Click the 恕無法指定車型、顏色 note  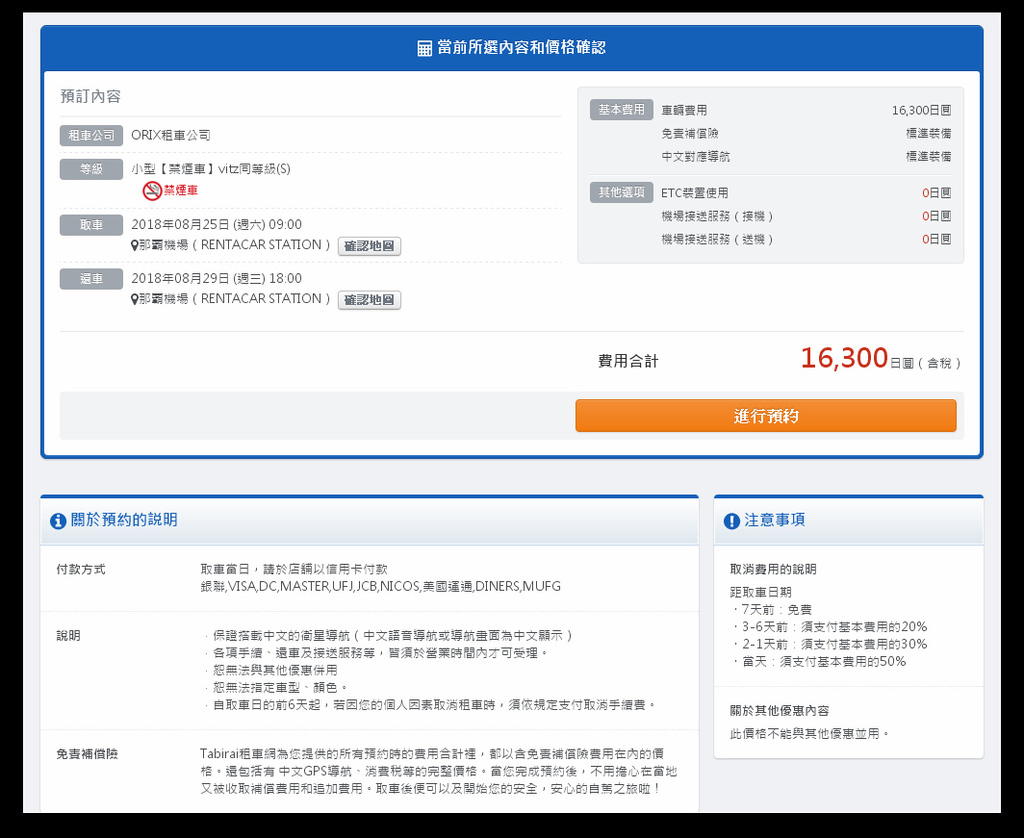pos(276,687)
